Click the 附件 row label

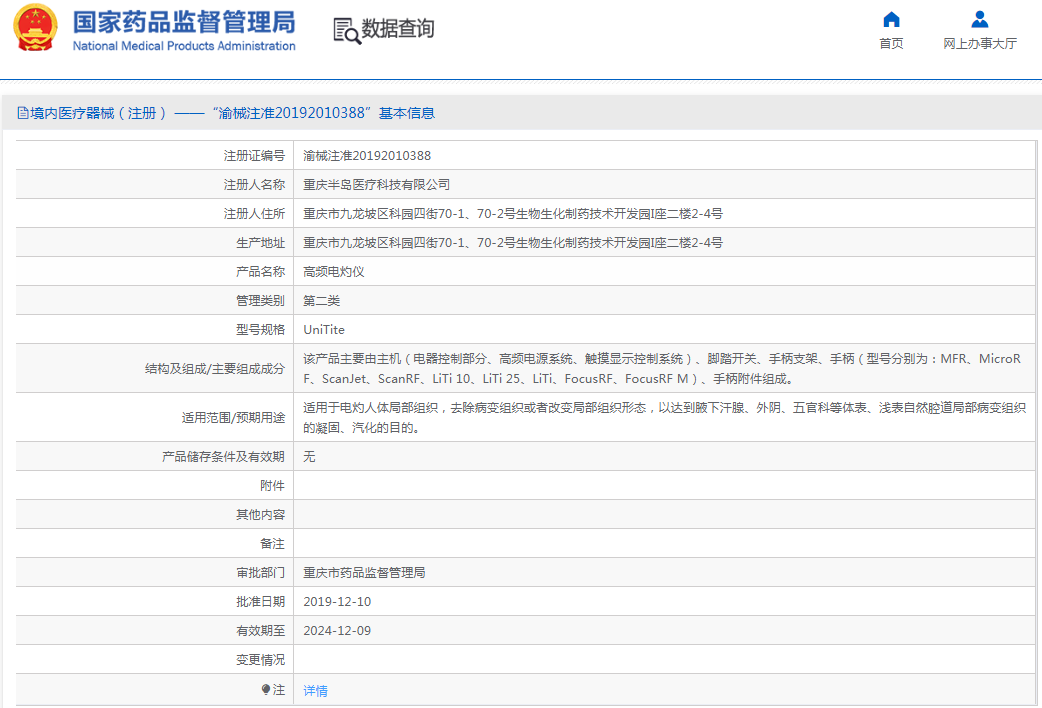coord(272,486)
